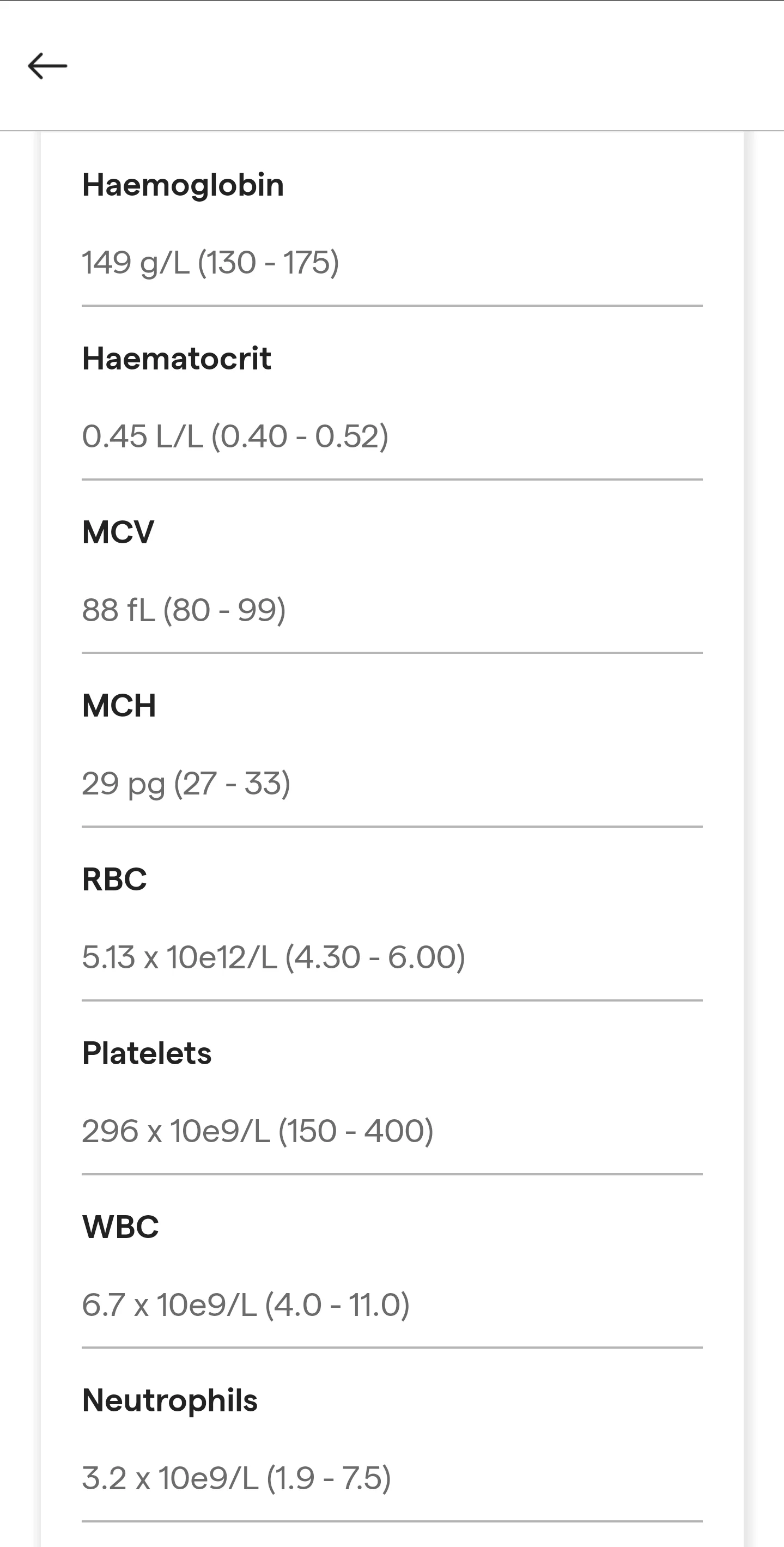This screenshot has width=784, height=1547.
Task: Tap the 88 fL MCV result
Action: pos(184,610)
